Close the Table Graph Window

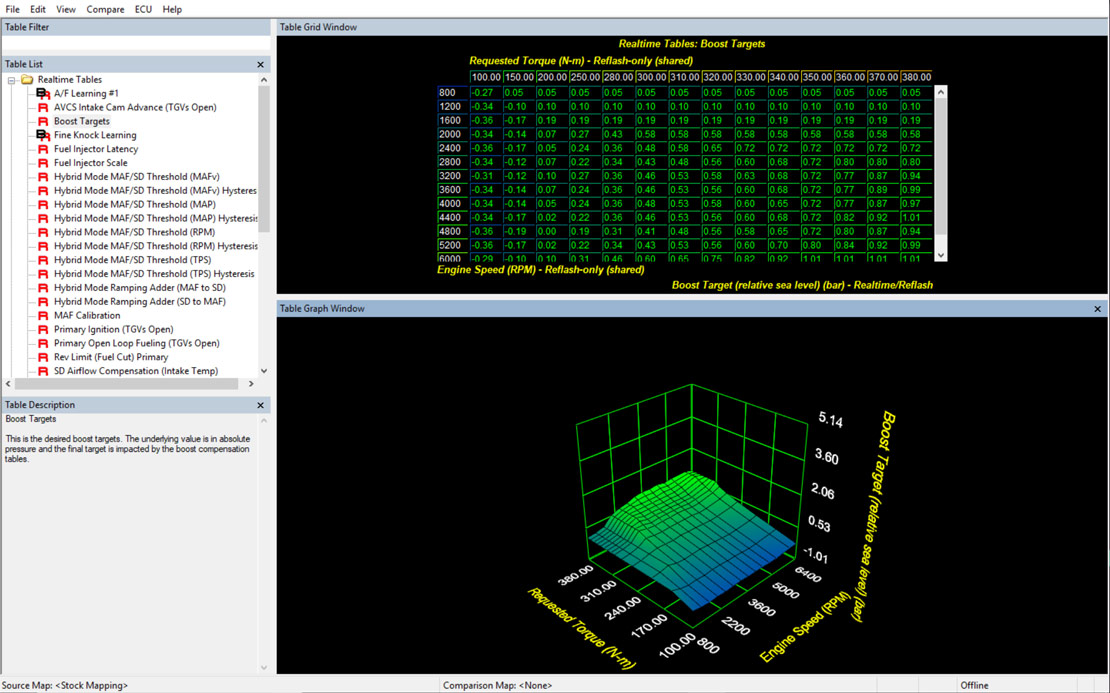pos(1097,309)
